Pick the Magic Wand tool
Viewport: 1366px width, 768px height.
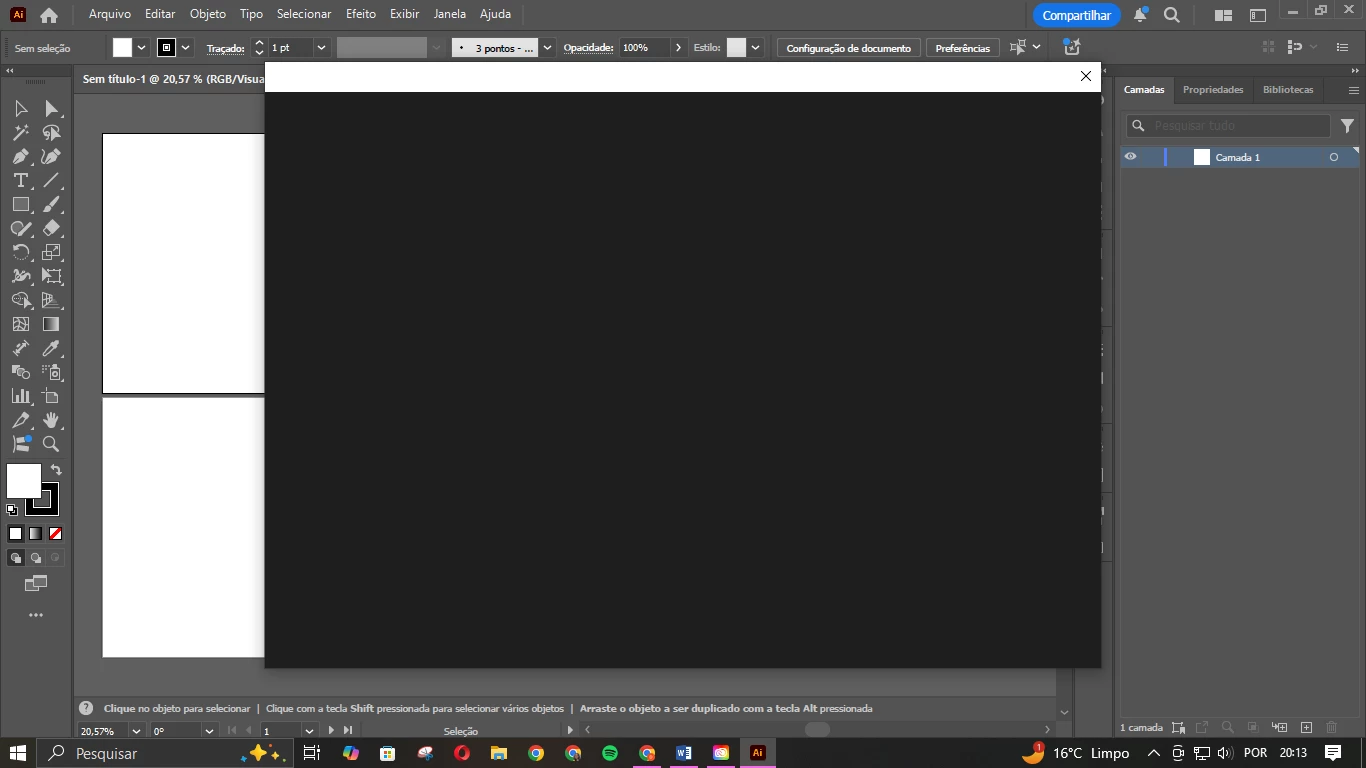21,132
